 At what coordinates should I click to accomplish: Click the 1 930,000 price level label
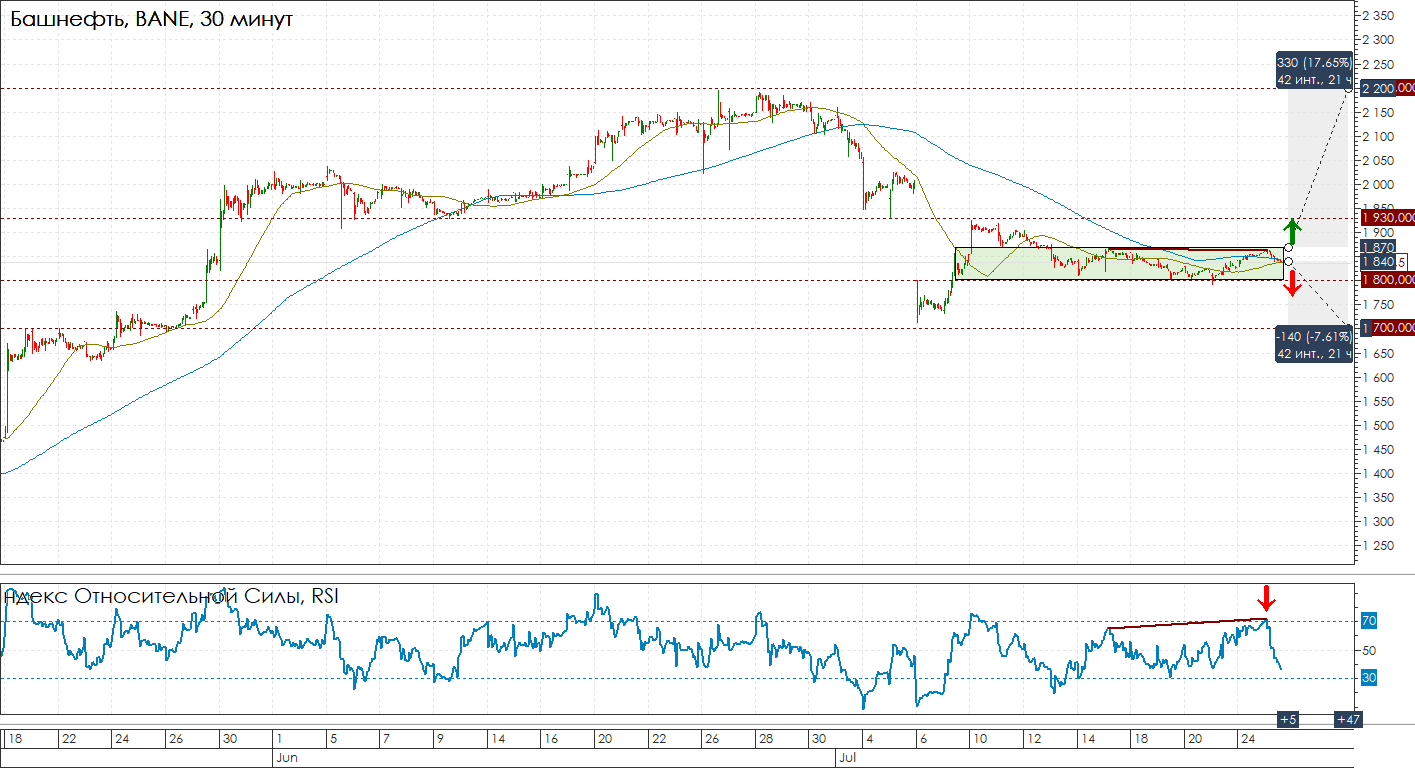pyautogui.click(x=1389, y=217)
